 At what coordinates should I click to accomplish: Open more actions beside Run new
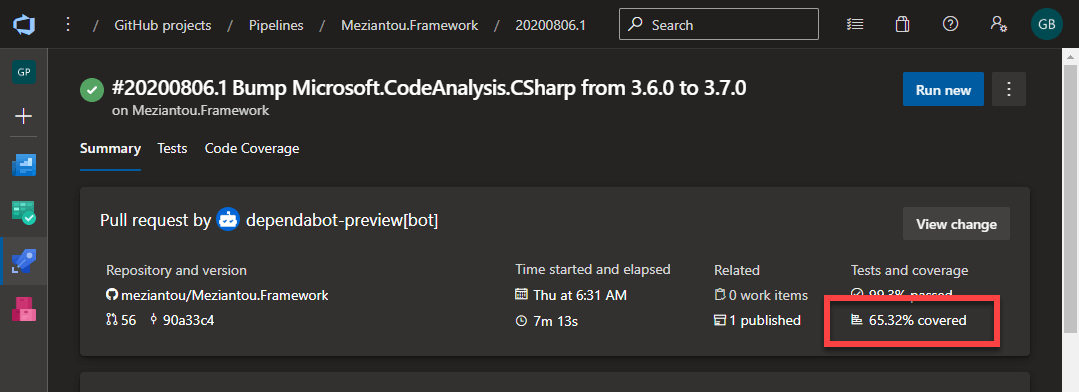(x=1009, y=89)
